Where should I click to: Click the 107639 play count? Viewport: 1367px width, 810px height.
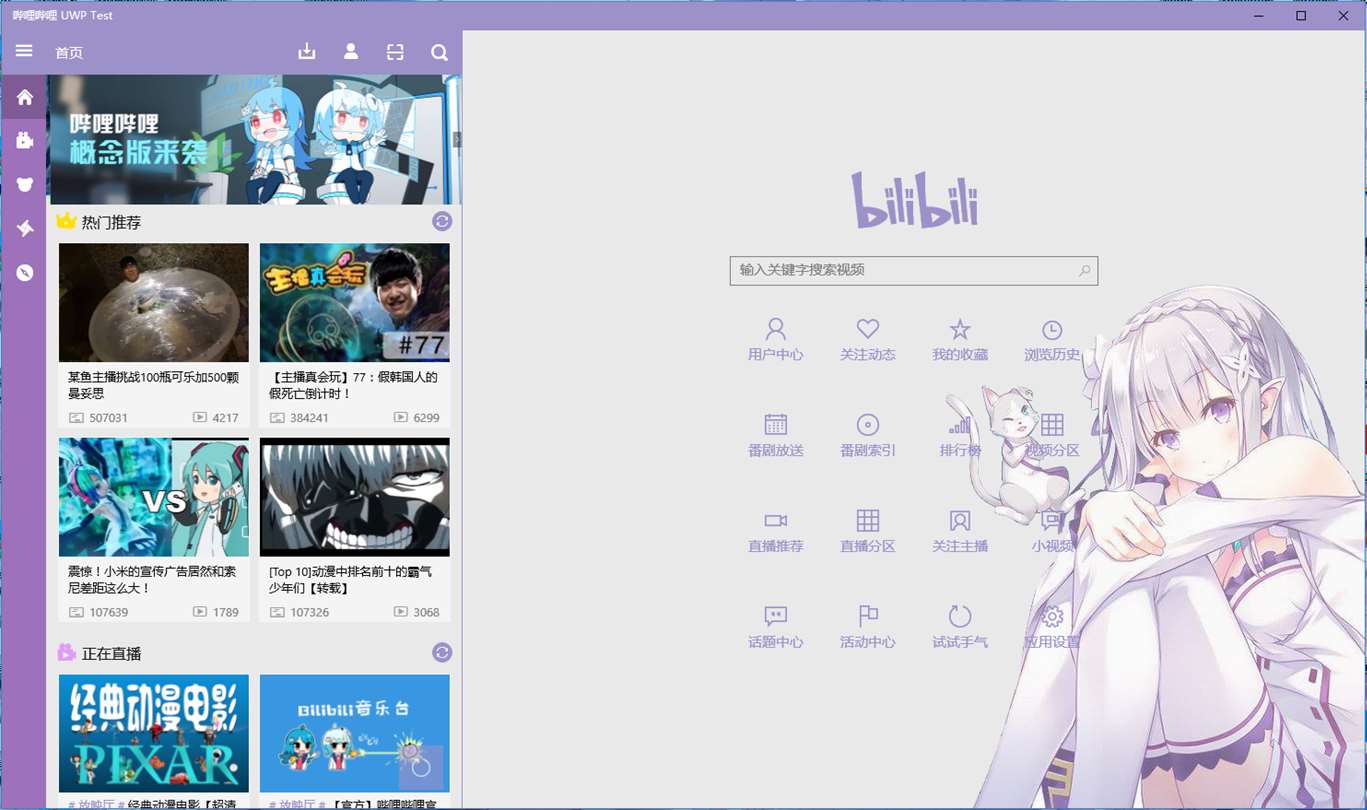click(x=108, y=612)
